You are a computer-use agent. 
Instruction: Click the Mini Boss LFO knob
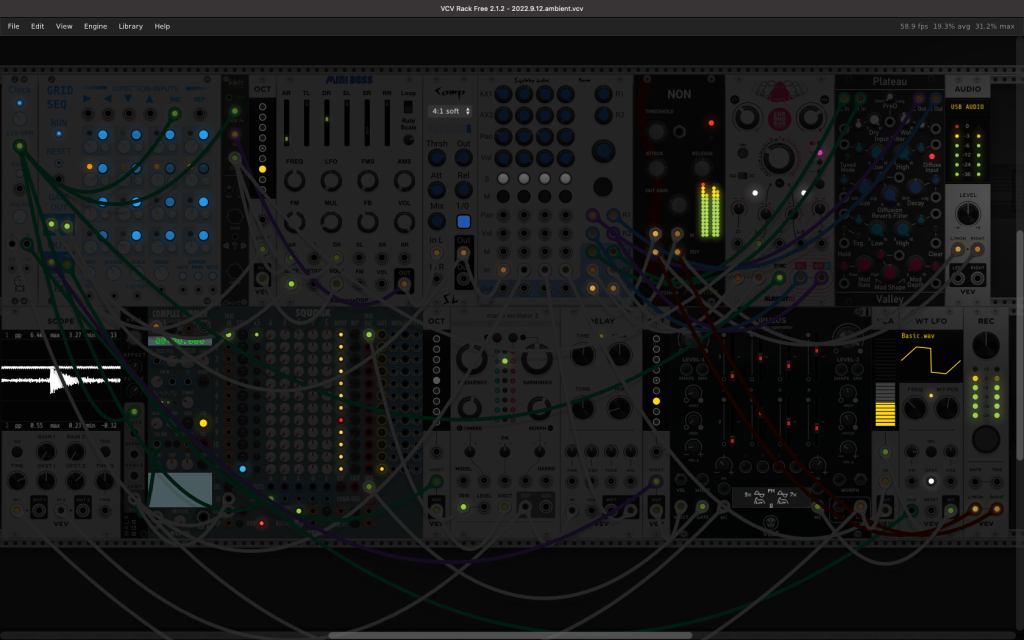tap(331, 181)
